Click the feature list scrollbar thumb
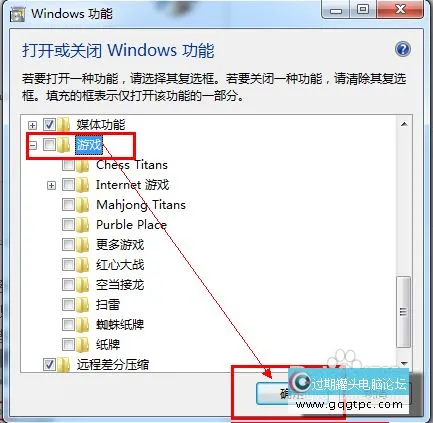 pos(404,312)
